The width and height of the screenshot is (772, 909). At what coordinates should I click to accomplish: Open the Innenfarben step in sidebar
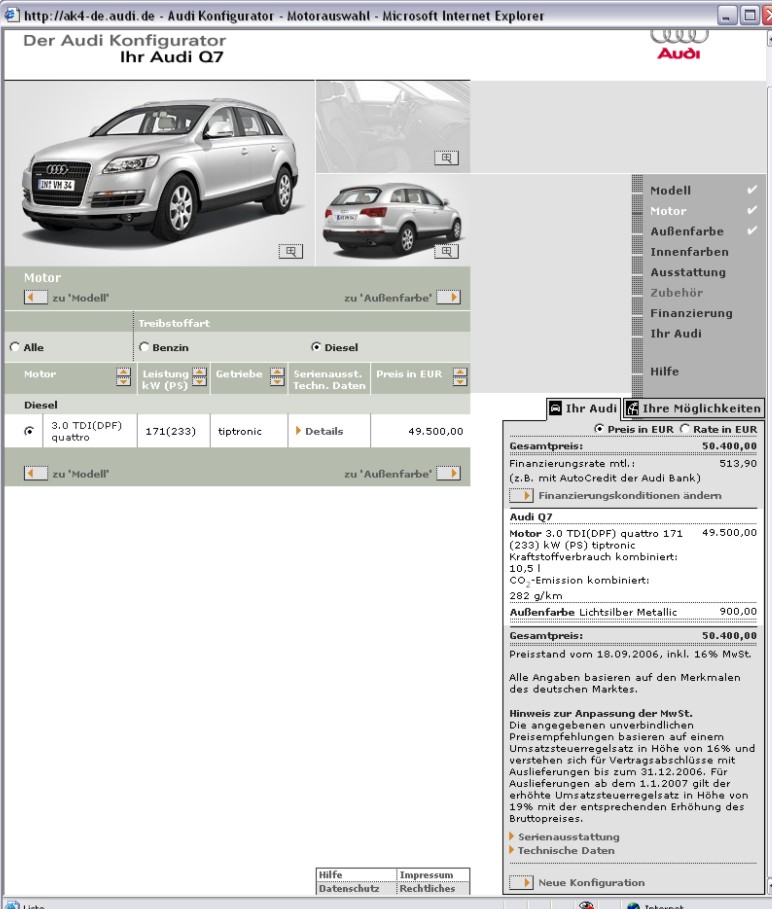point(689,252)
